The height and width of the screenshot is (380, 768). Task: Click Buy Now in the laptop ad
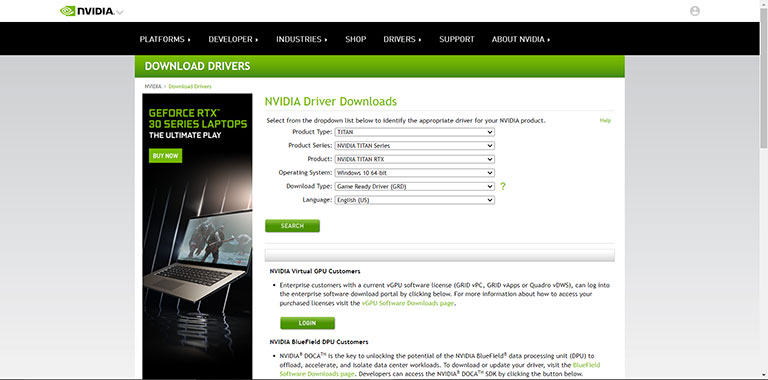tap(166, 156)
